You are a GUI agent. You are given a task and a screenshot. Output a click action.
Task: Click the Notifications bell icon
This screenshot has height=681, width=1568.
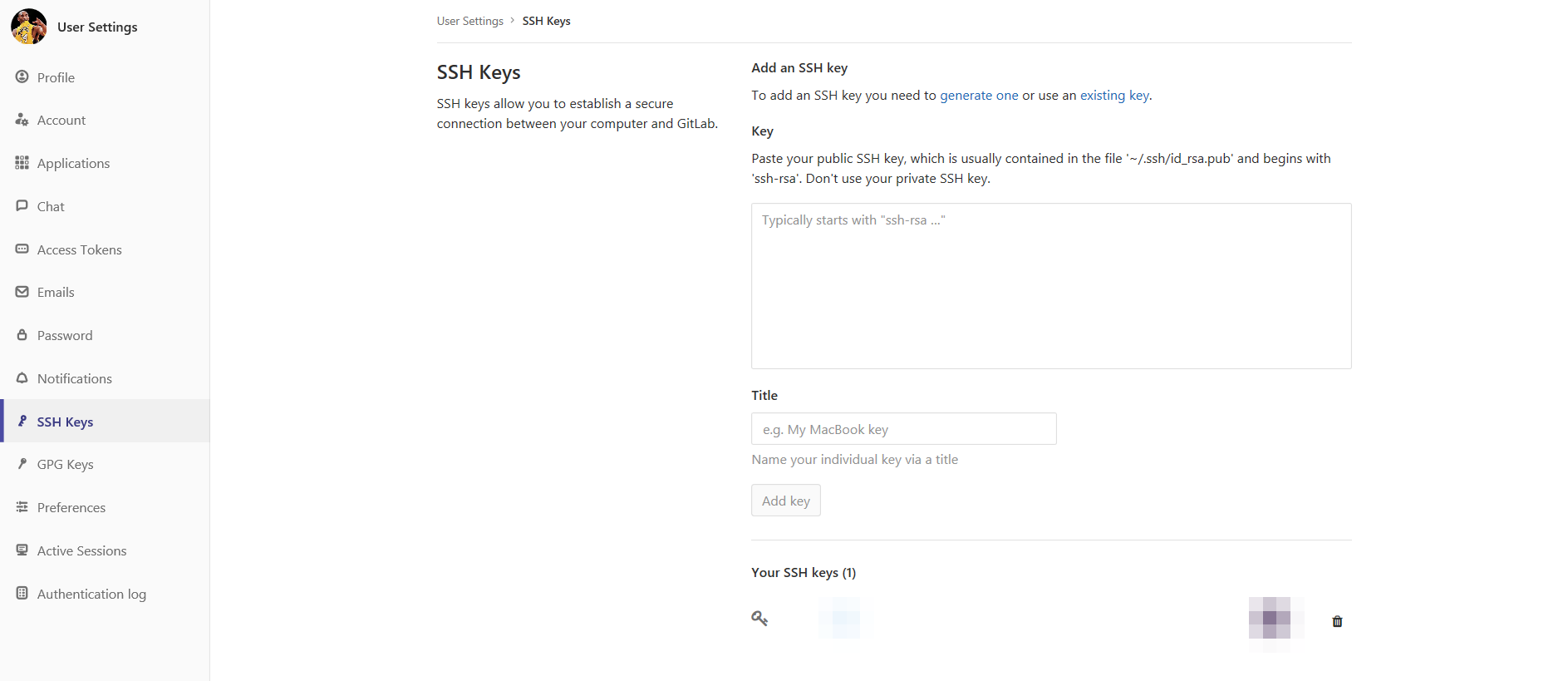click(x=22, y=378)
